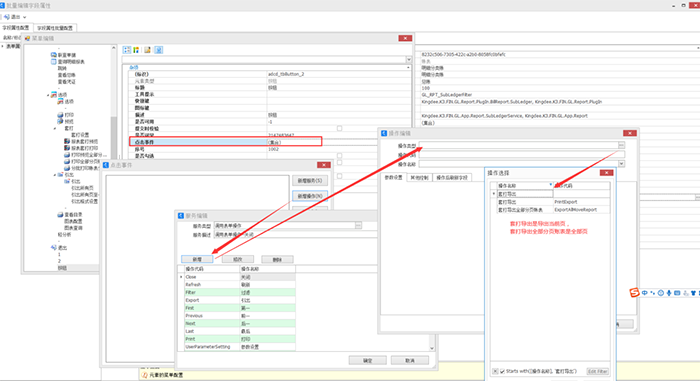Click 新增操作(N) button in 点击事件
The width and height of the screenshot is (700, 381).
(310, 196)
